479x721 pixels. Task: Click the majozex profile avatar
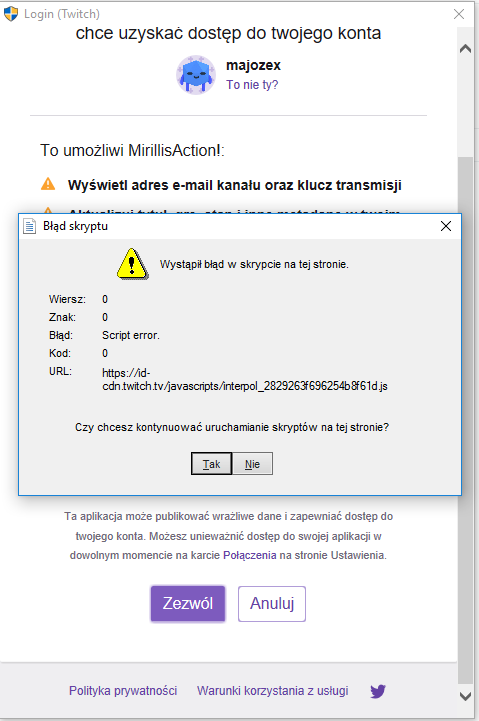pos(196,74)
